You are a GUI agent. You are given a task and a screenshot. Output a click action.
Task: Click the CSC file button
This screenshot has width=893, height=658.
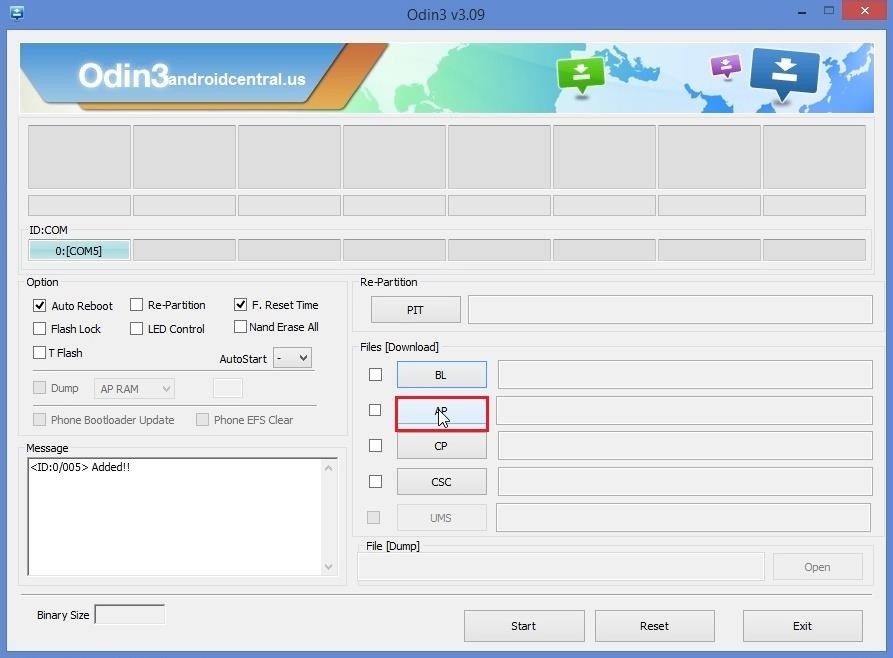click(x=441, y=482)
